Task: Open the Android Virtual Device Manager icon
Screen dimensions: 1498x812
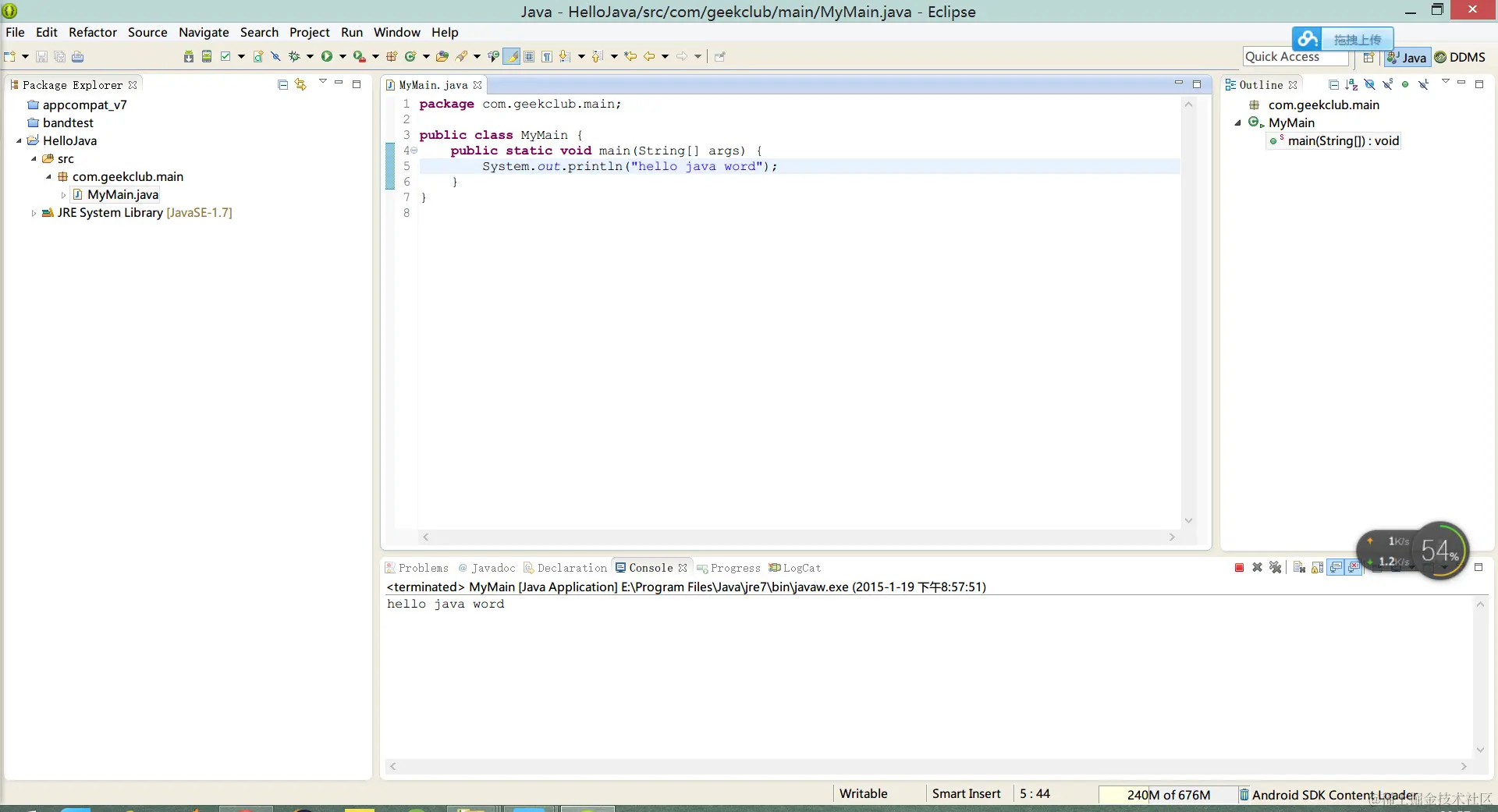Action: tap(207, 56)
